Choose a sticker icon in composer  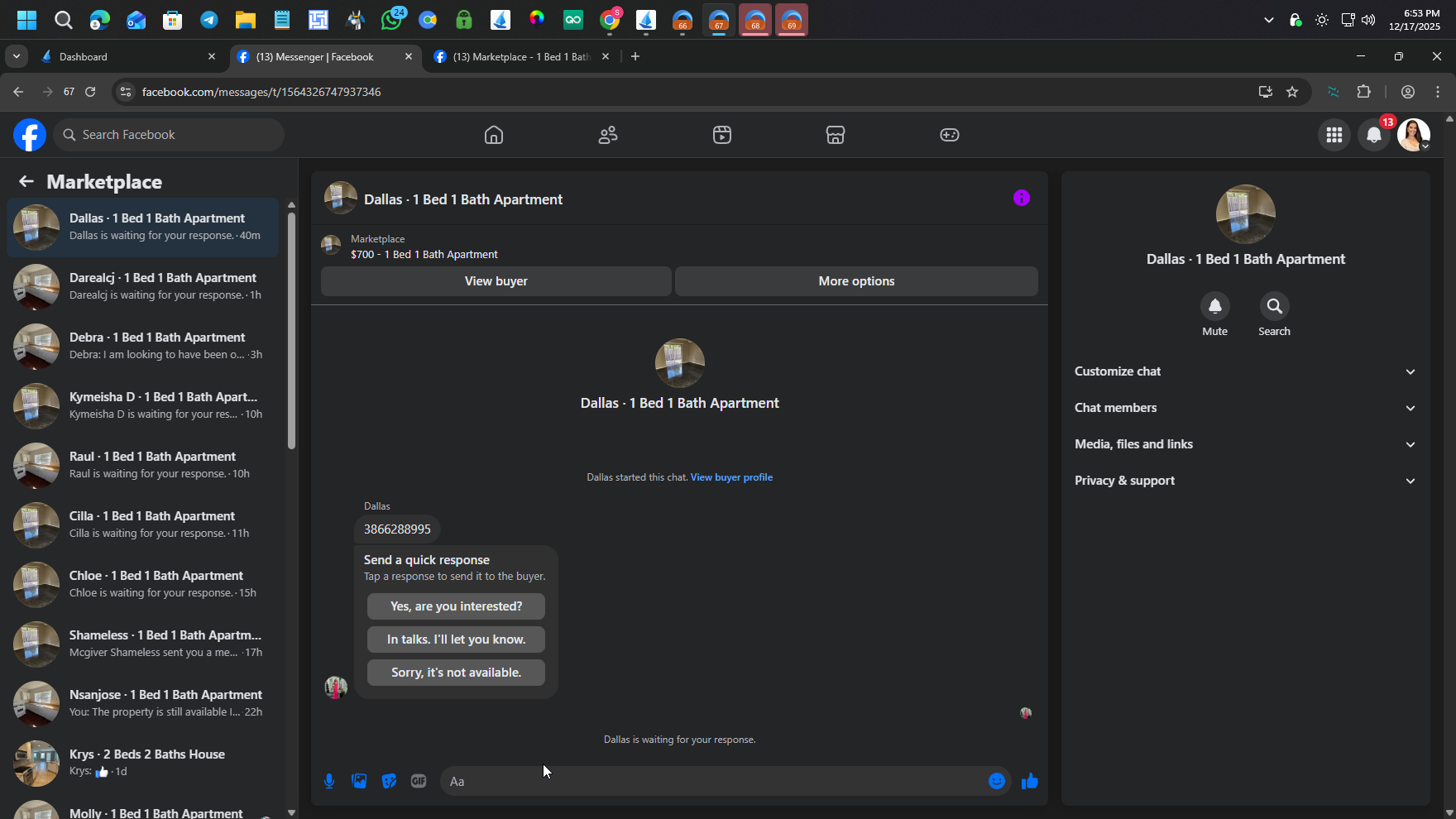click(389, 781)
